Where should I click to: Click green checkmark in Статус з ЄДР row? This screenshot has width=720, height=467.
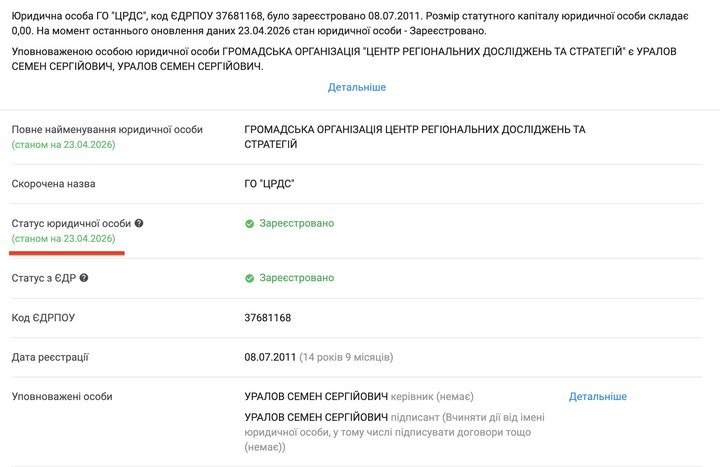pos(249,278)
